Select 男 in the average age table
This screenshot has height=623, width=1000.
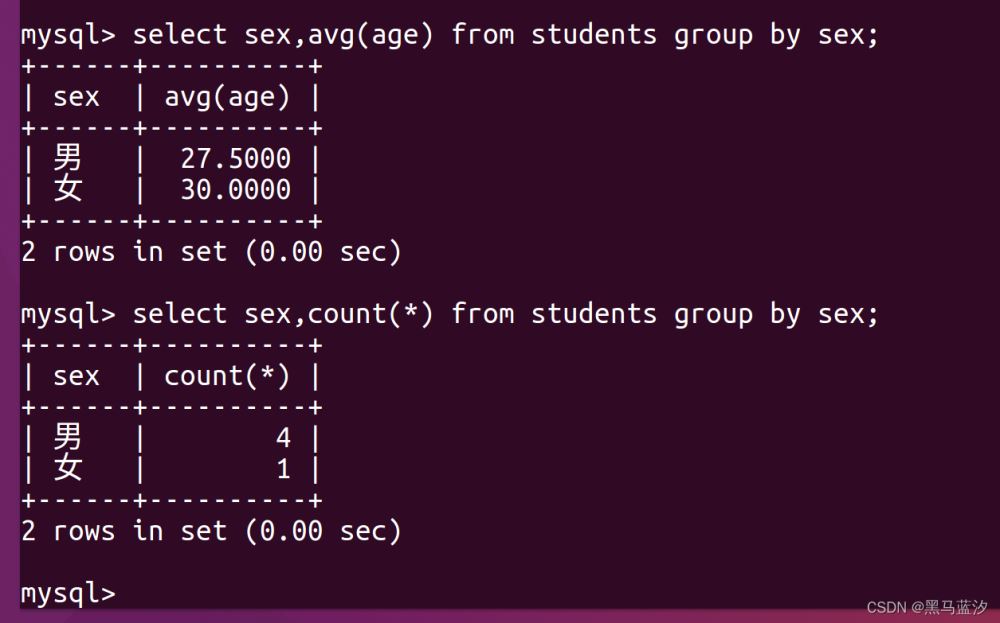point(68,158)
